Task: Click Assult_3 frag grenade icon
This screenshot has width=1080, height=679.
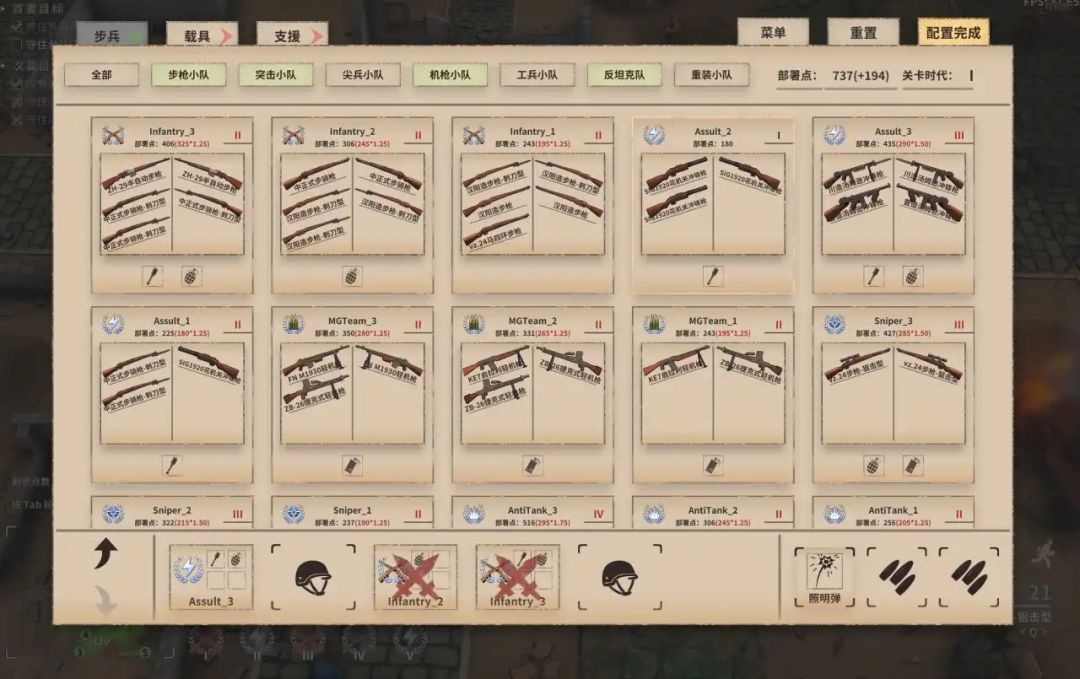Action: [913, 276]
